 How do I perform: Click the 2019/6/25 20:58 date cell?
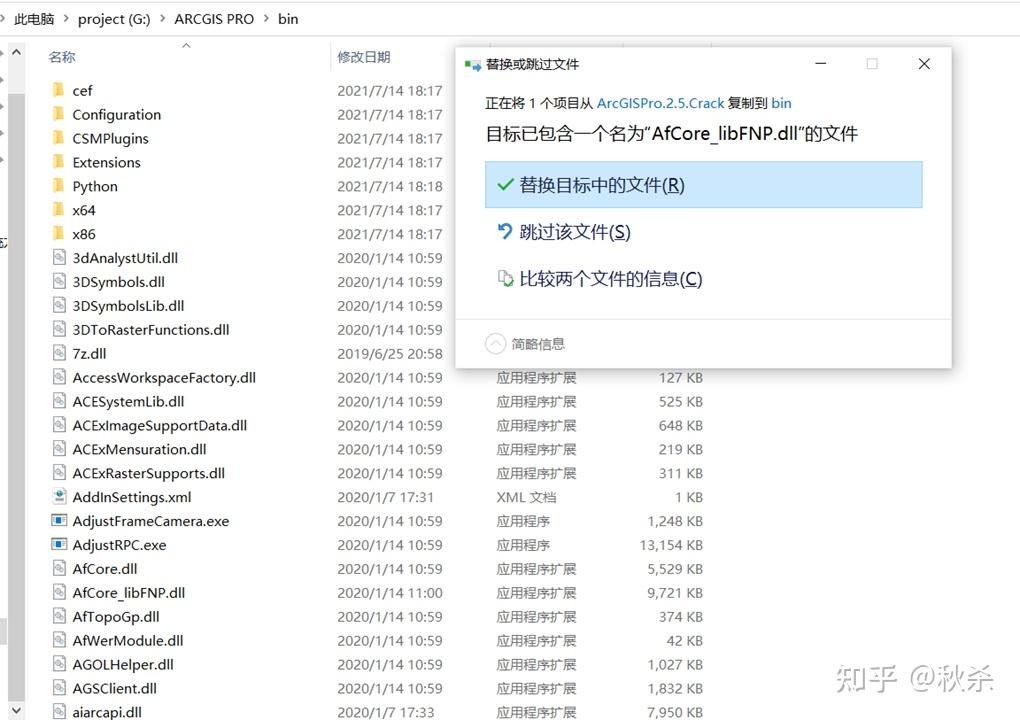pos(390,354)
